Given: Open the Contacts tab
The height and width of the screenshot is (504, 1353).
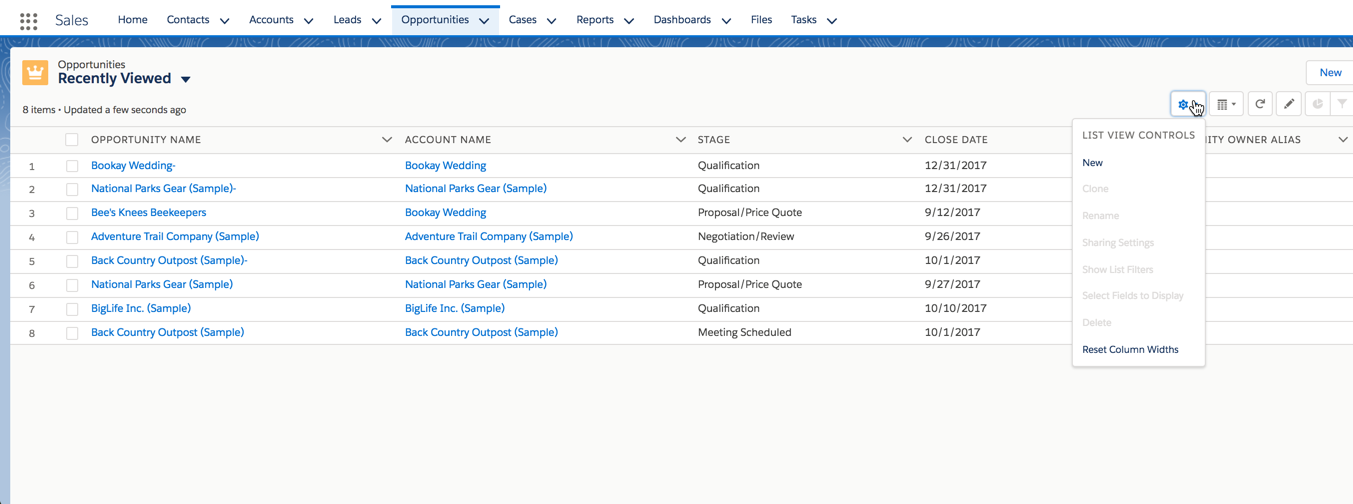Looking at the screenshot, I should coord(188,20).
